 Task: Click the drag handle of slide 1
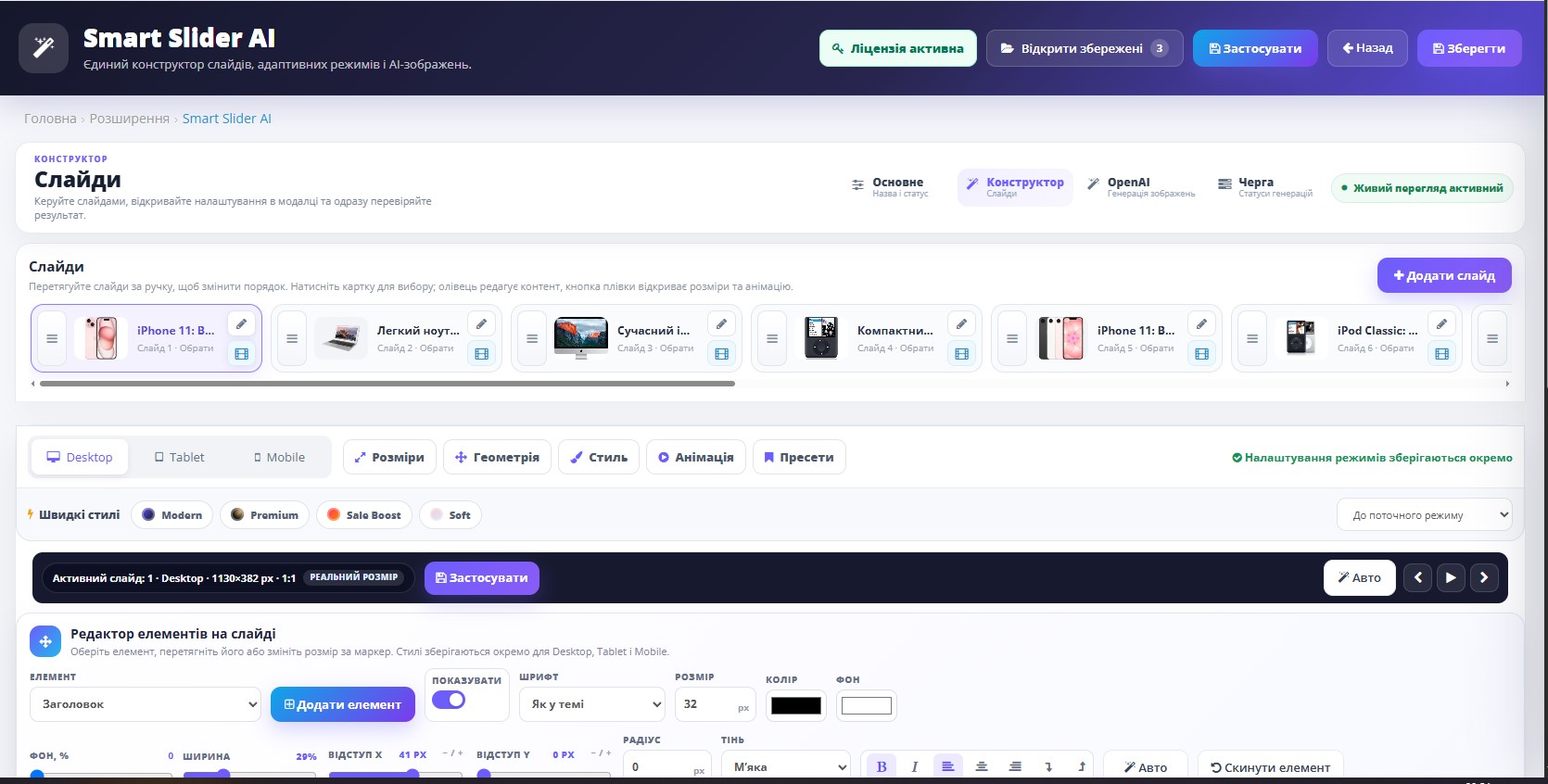pyautogui.click(x=52, y=338)
